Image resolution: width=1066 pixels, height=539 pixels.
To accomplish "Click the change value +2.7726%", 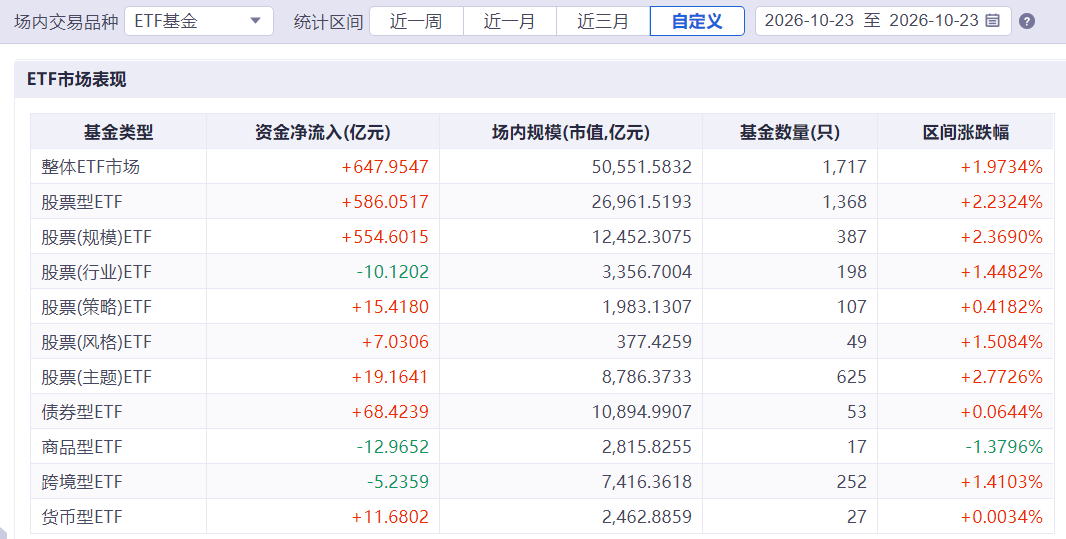I will pyautogui.click(x=1001, y=377).
